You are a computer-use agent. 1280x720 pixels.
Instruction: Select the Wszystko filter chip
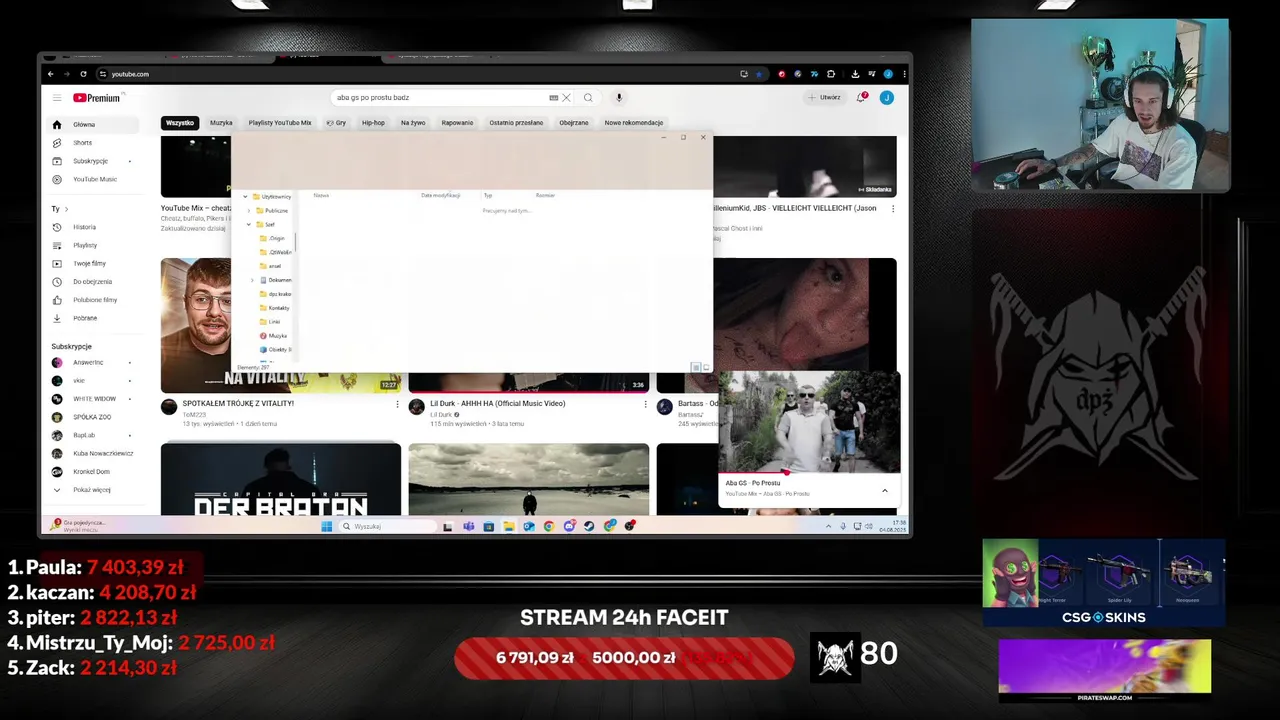(180, 123)
